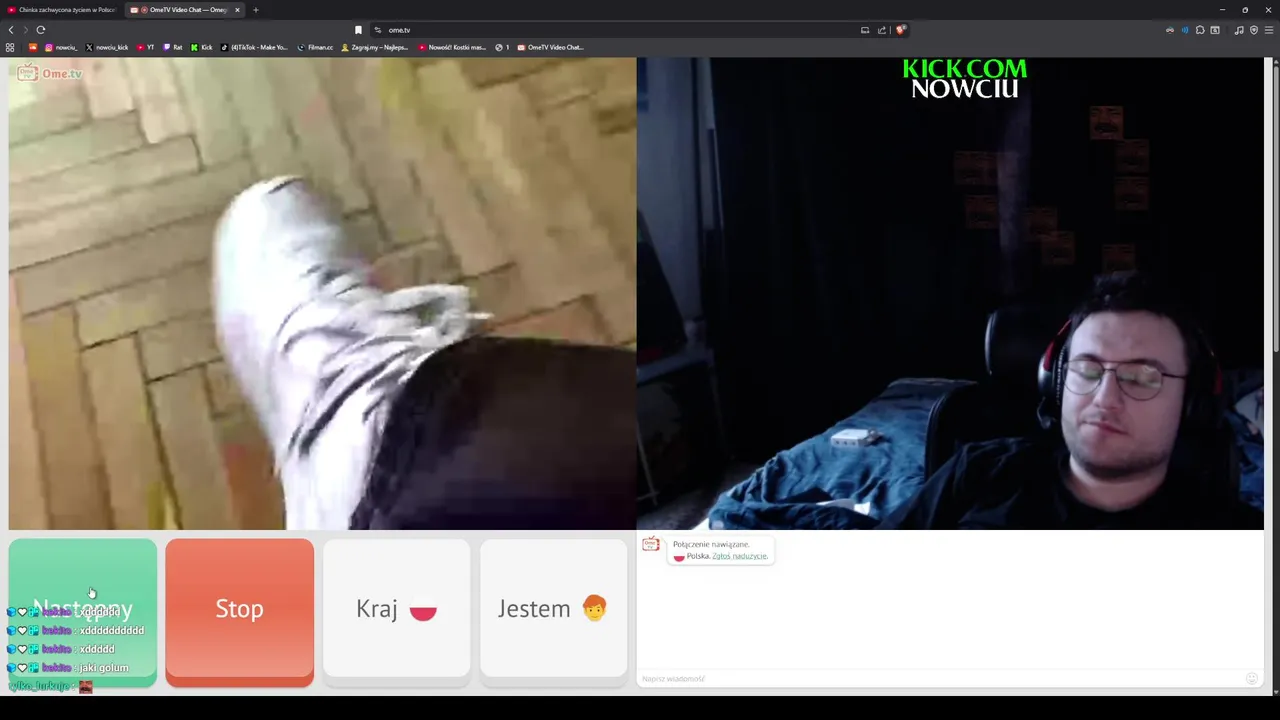Click the Ome.tv logo in video corner

(49, 73)
